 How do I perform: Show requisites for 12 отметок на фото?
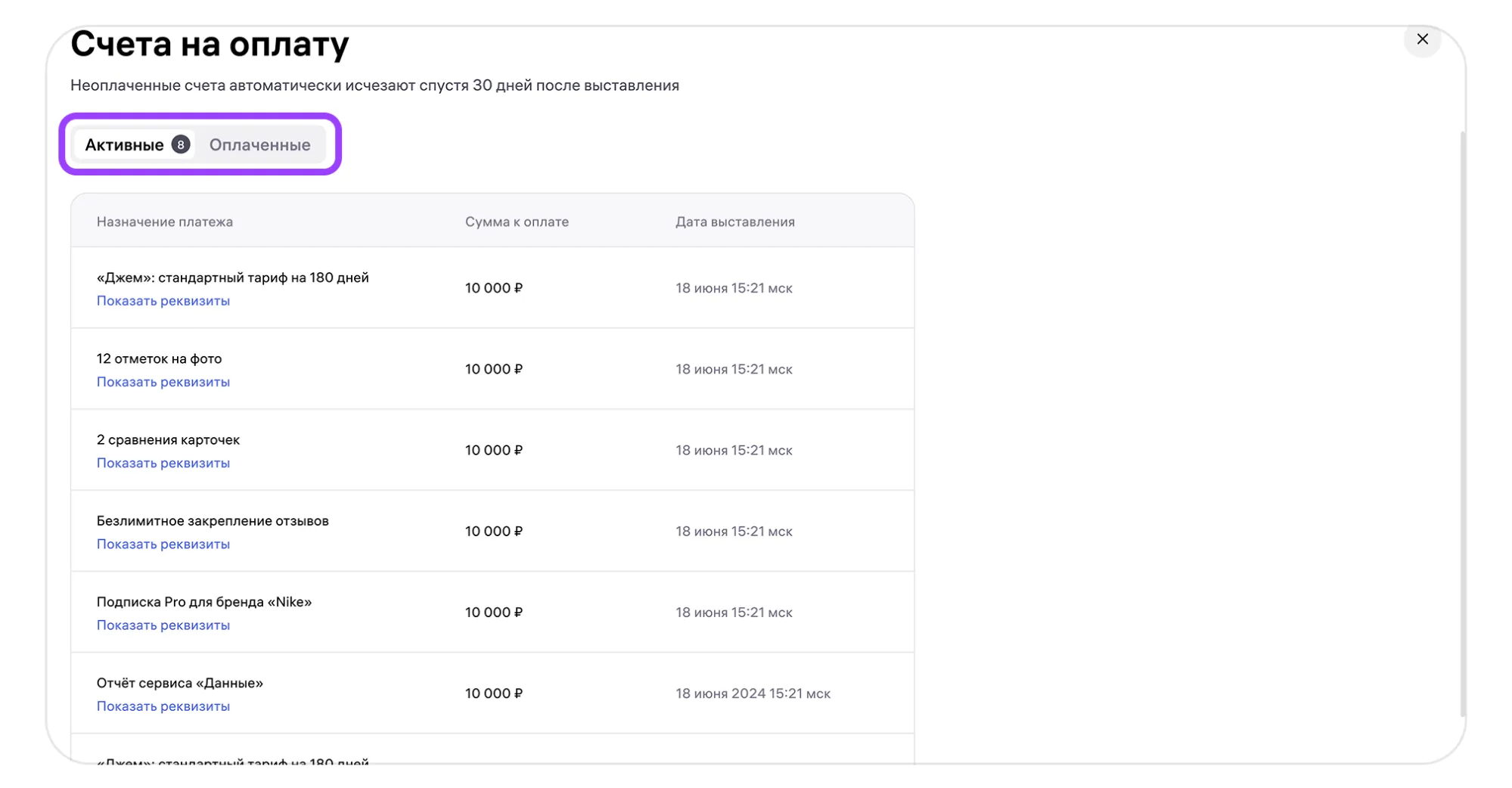click(163, 382)
